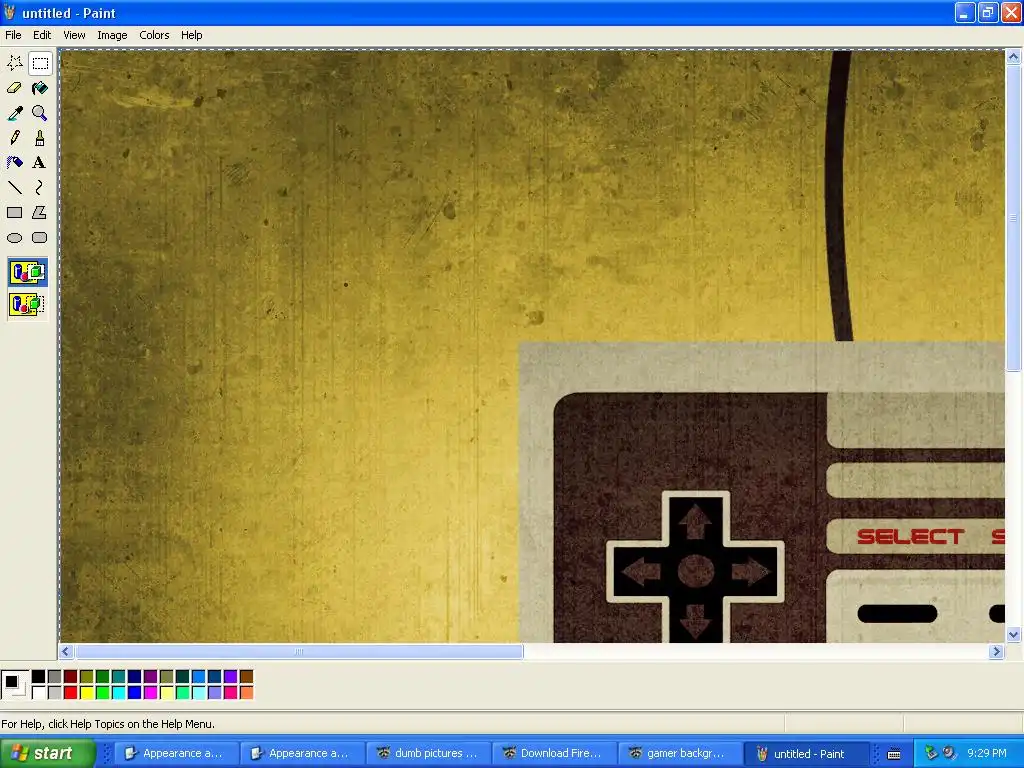Viewport: 1024px width, 768px height.
Task: Open the Image menu
Action: coord(112,35)
